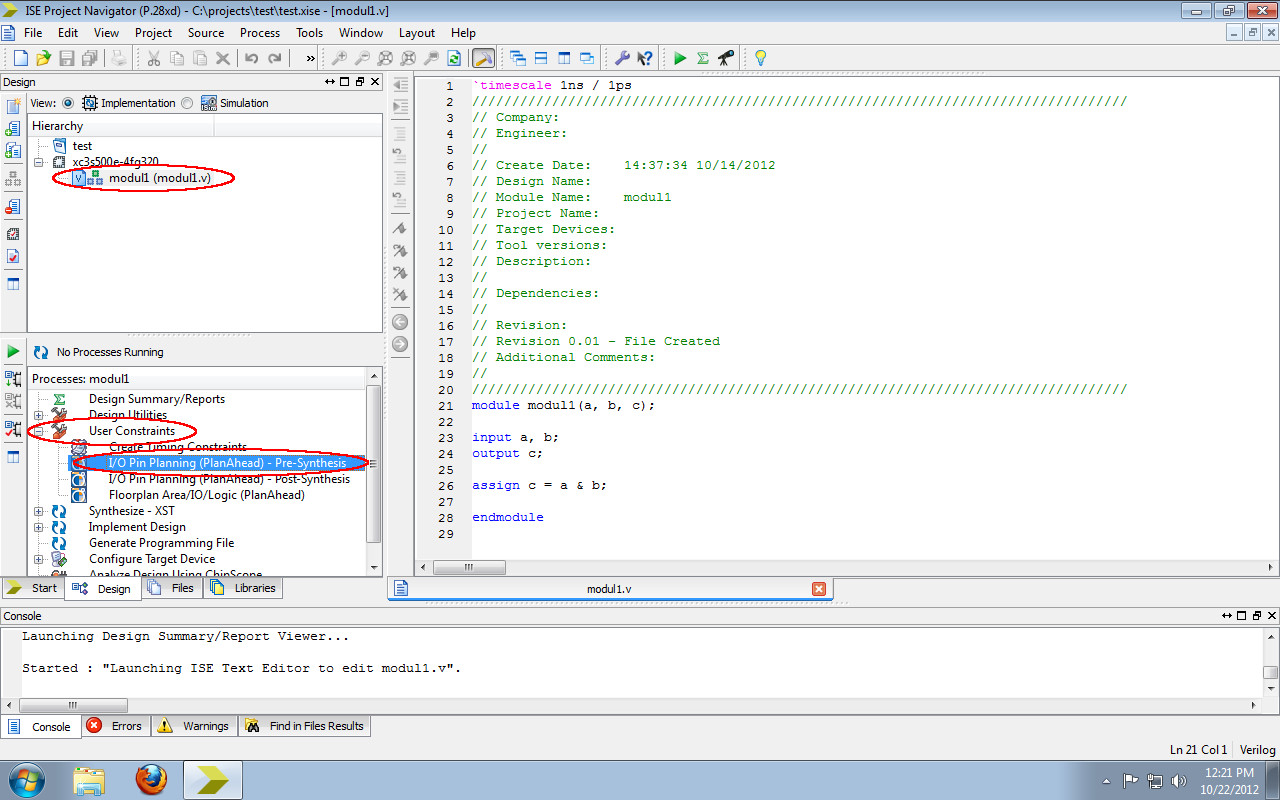
Task: Click the Console panel horizontal scrollbar
Action: [72, 705]
